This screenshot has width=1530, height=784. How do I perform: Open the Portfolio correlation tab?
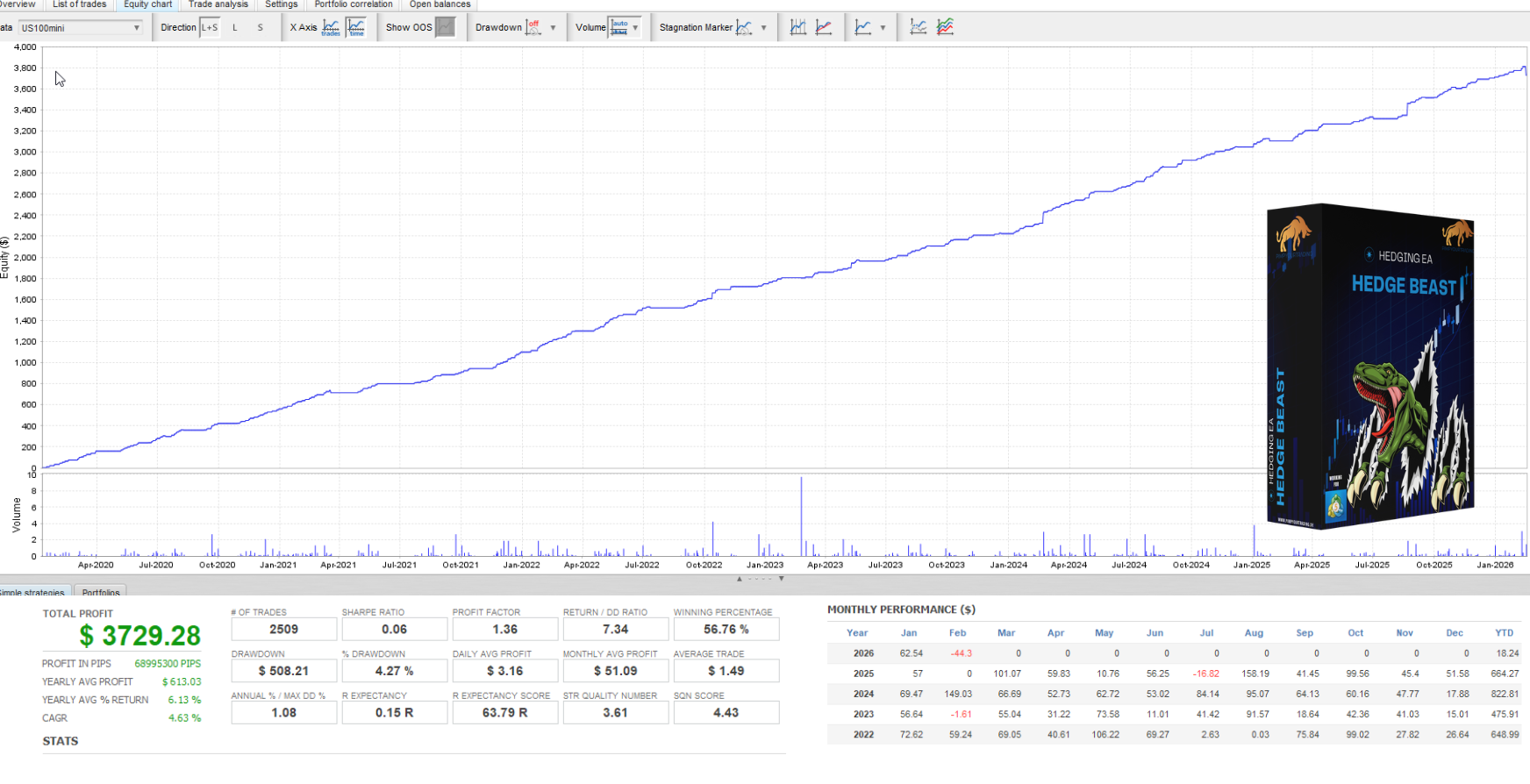(354, 4)
